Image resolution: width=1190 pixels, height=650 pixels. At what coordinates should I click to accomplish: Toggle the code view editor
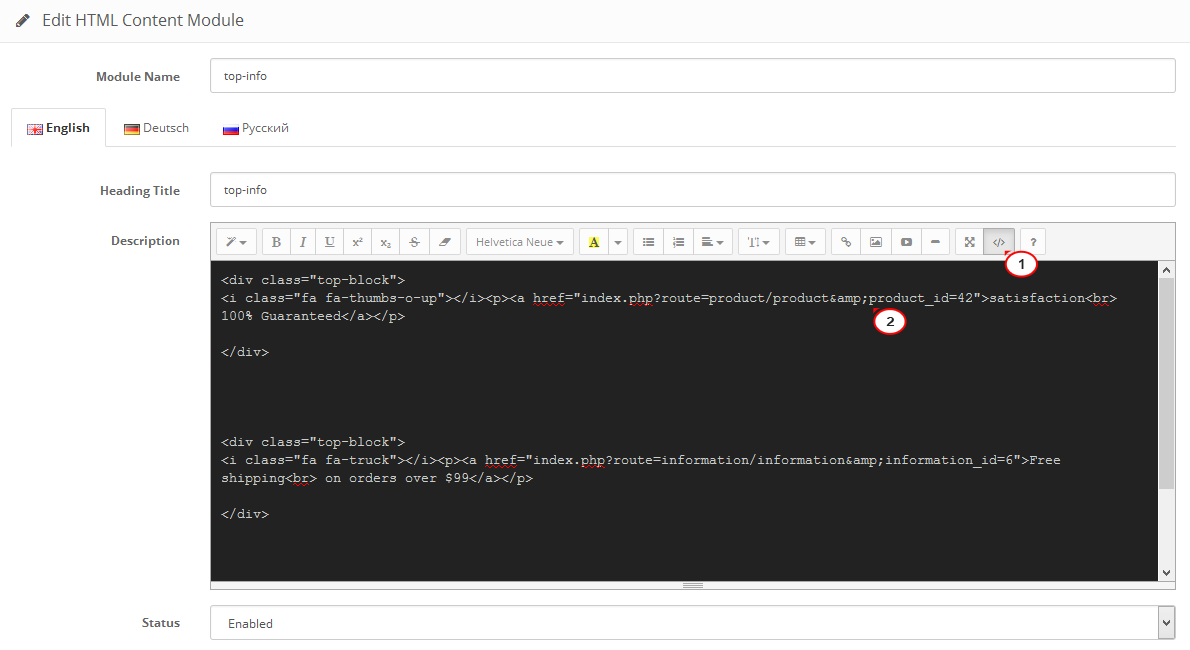tap(999, 241)
